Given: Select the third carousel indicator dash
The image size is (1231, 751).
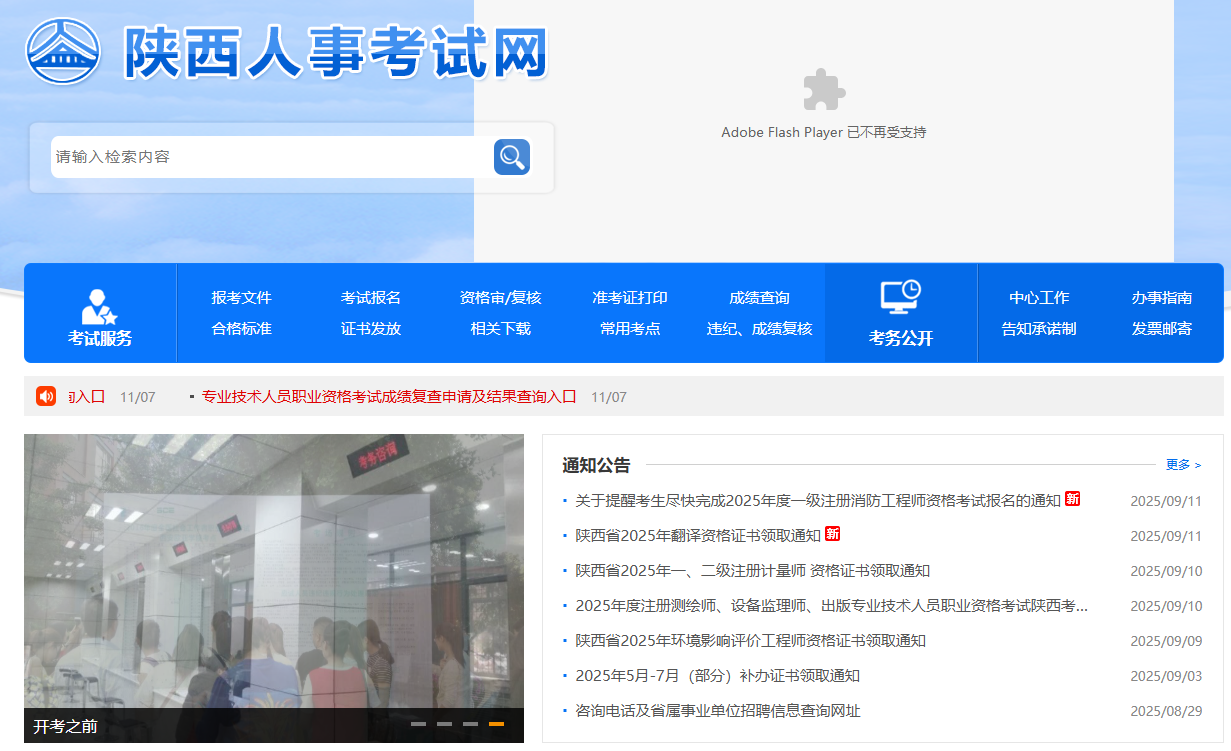Looking at the screenshot, I should (x=470, y=724).
